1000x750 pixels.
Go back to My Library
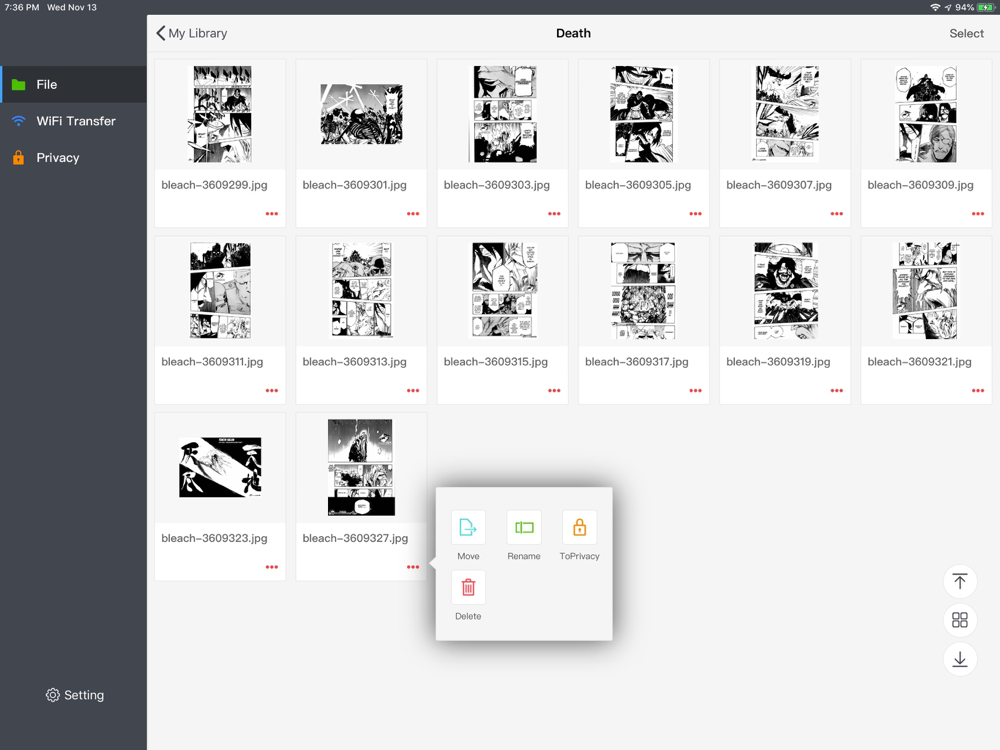191,33
